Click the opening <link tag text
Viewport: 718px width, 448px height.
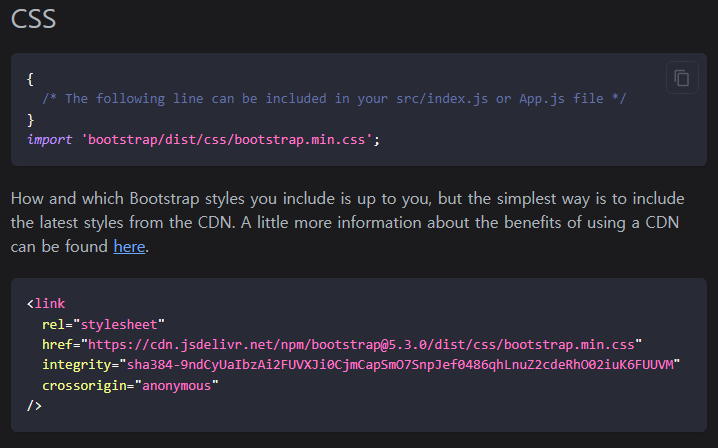46,304
